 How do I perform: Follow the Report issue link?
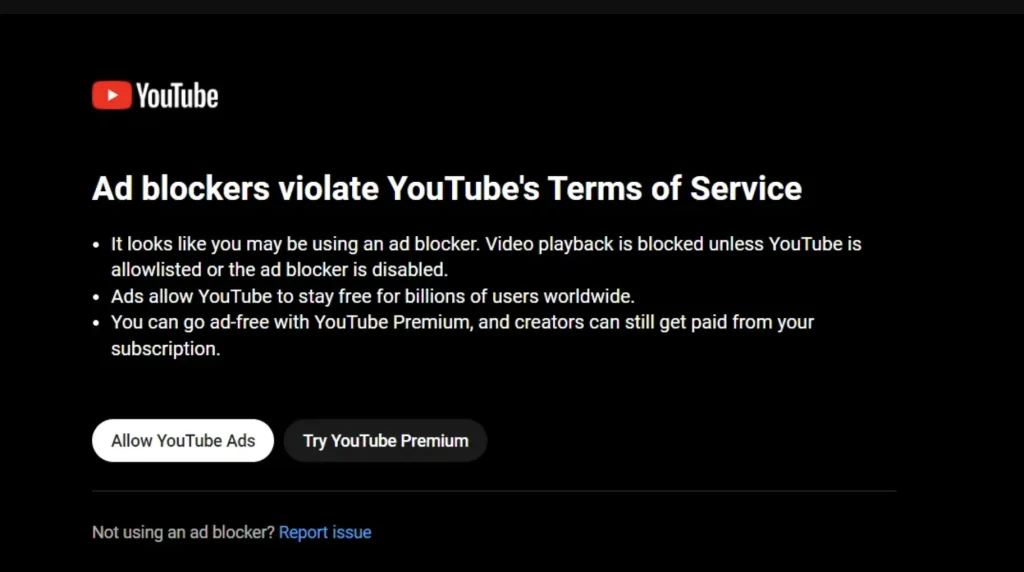click(x=325, y=533)
